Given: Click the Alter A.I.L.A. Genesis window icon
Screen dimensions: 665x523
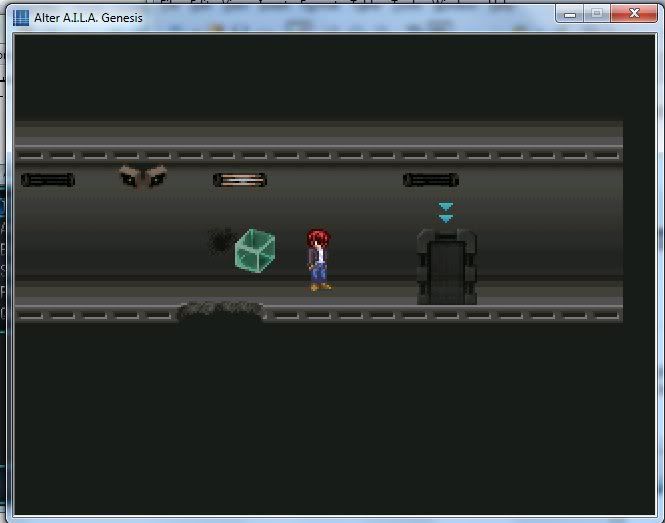Looking at the screenshot, I should tap(21, 18).
